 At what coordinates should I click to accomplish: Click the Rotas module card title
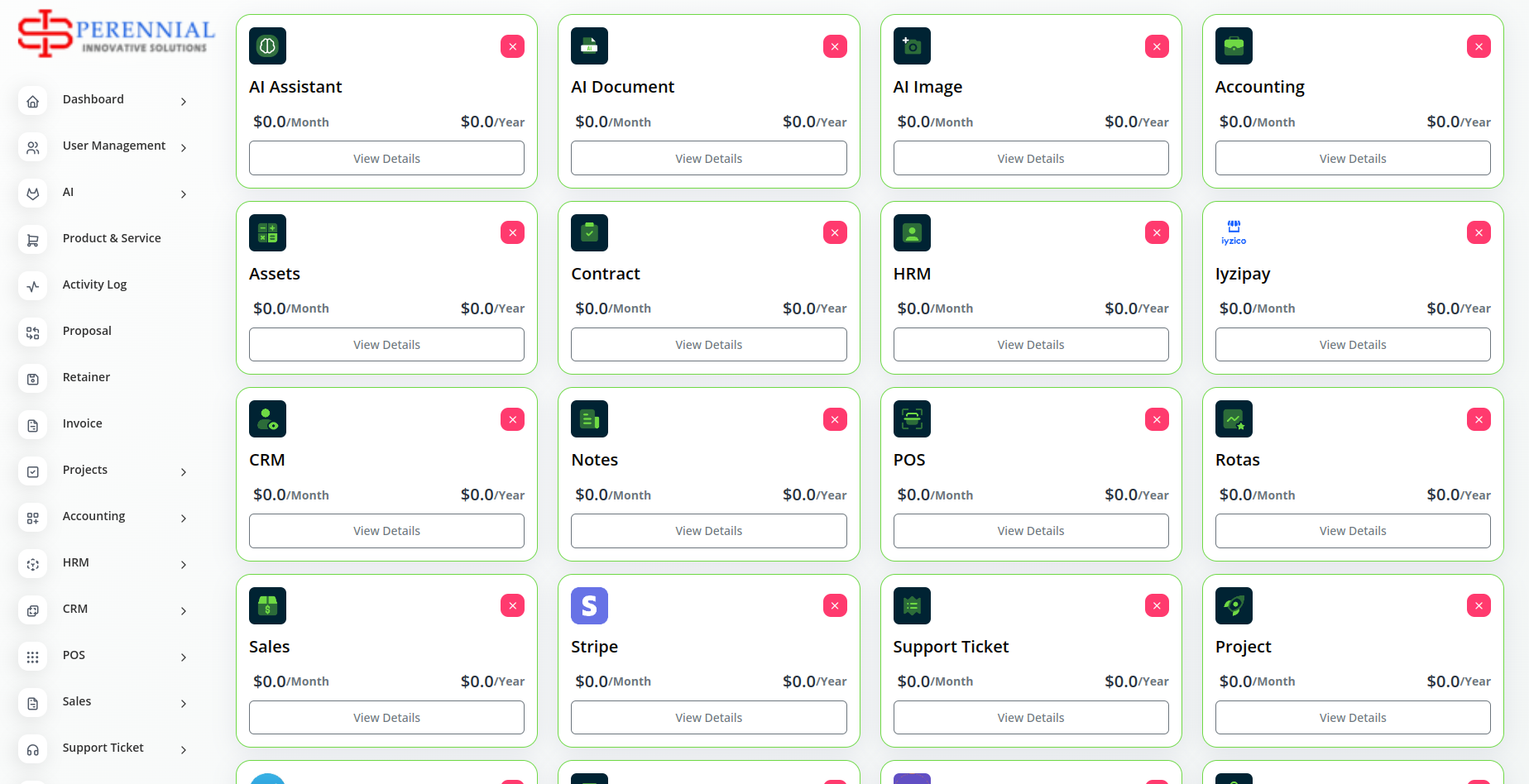point(1237,460)
